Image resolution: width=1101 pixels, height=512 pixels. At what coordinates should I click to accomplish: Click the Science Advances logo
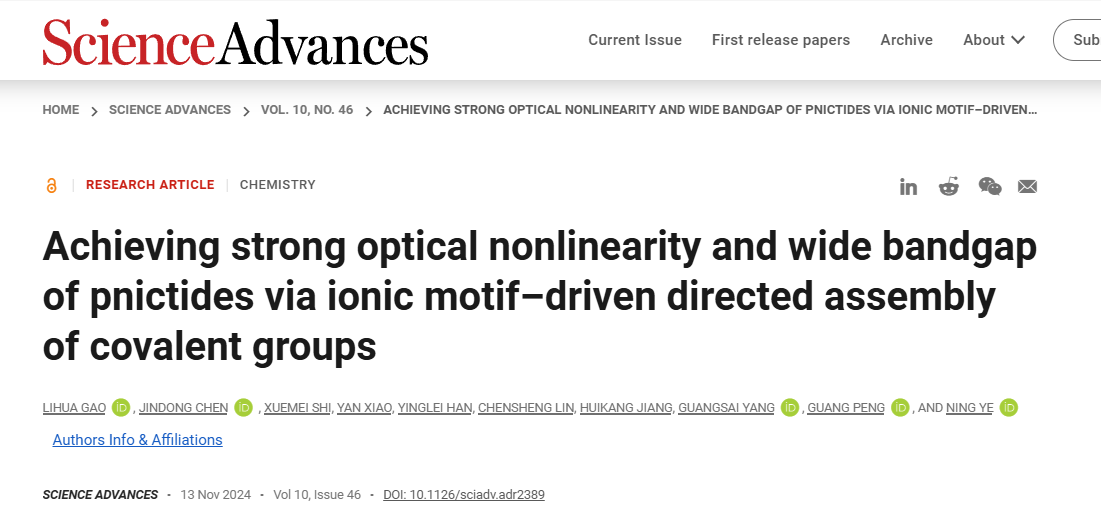pos(235,42)
